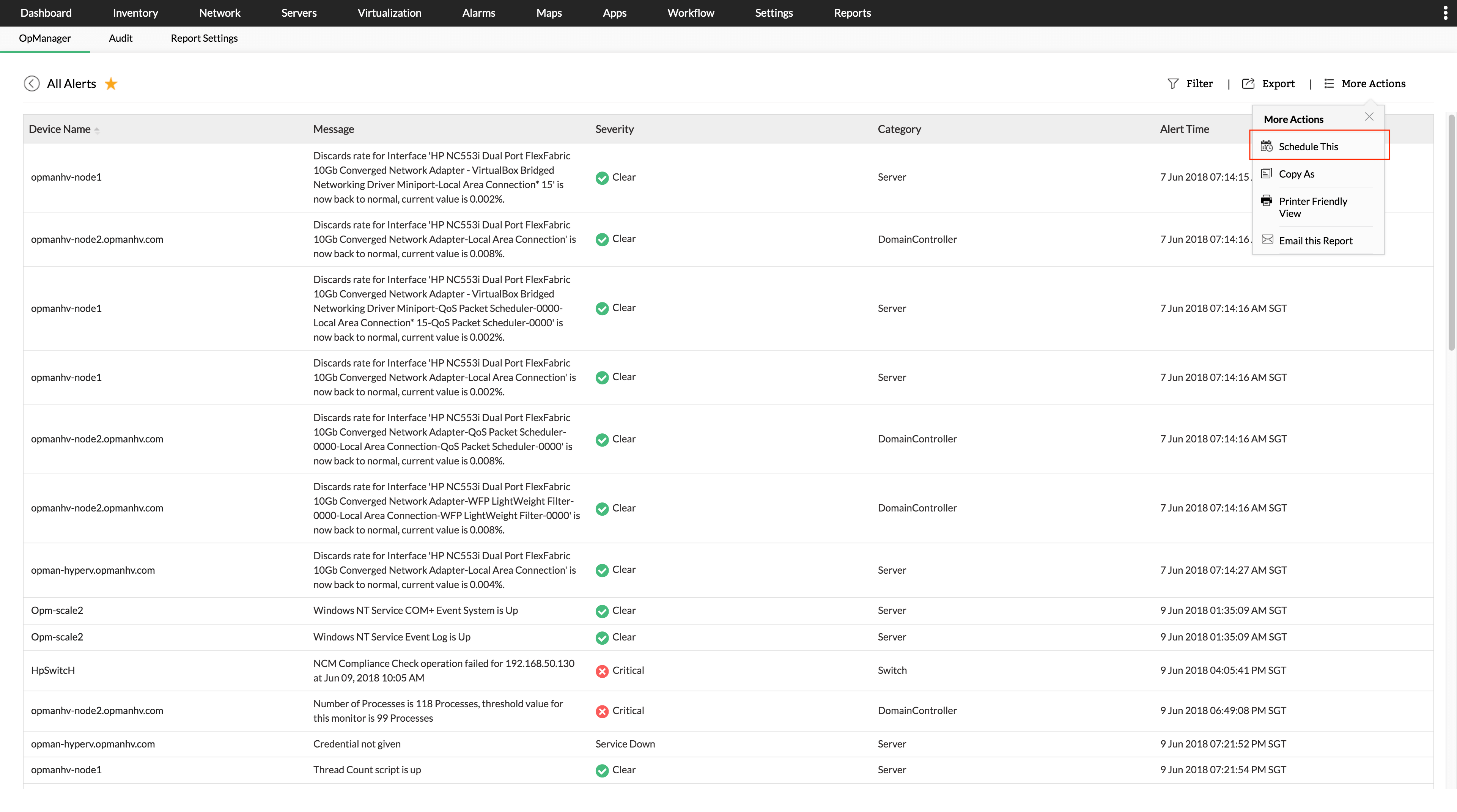1457x812 pixels.
Task: Click the HpSwitcH device name
Action: pos(53,670)
